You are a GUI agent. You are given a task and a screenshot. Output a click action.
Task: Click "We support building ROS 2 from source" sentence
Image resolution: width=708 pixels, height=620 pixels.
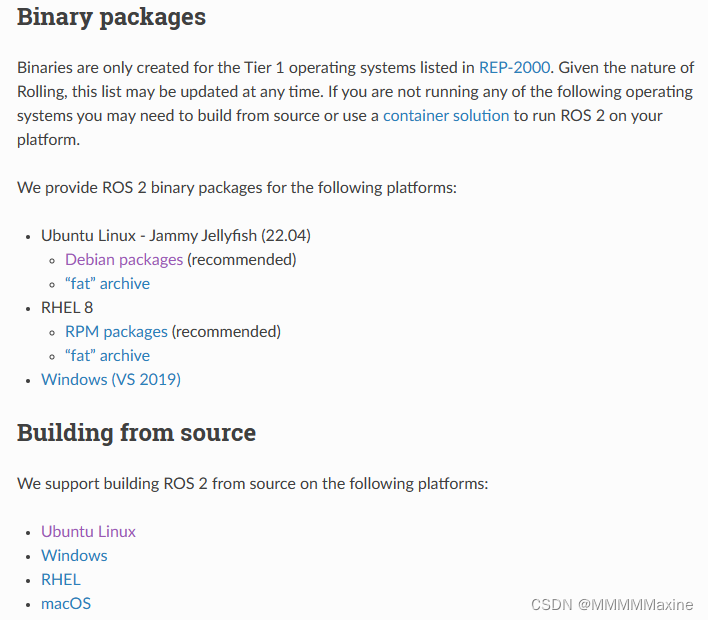(x=252, y=484)
